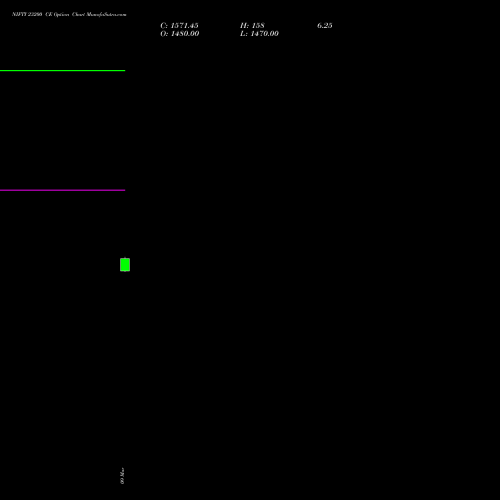Click the magenta horizontal indicator line
Screen dimensions: 500x500
[x=62, y=190]
